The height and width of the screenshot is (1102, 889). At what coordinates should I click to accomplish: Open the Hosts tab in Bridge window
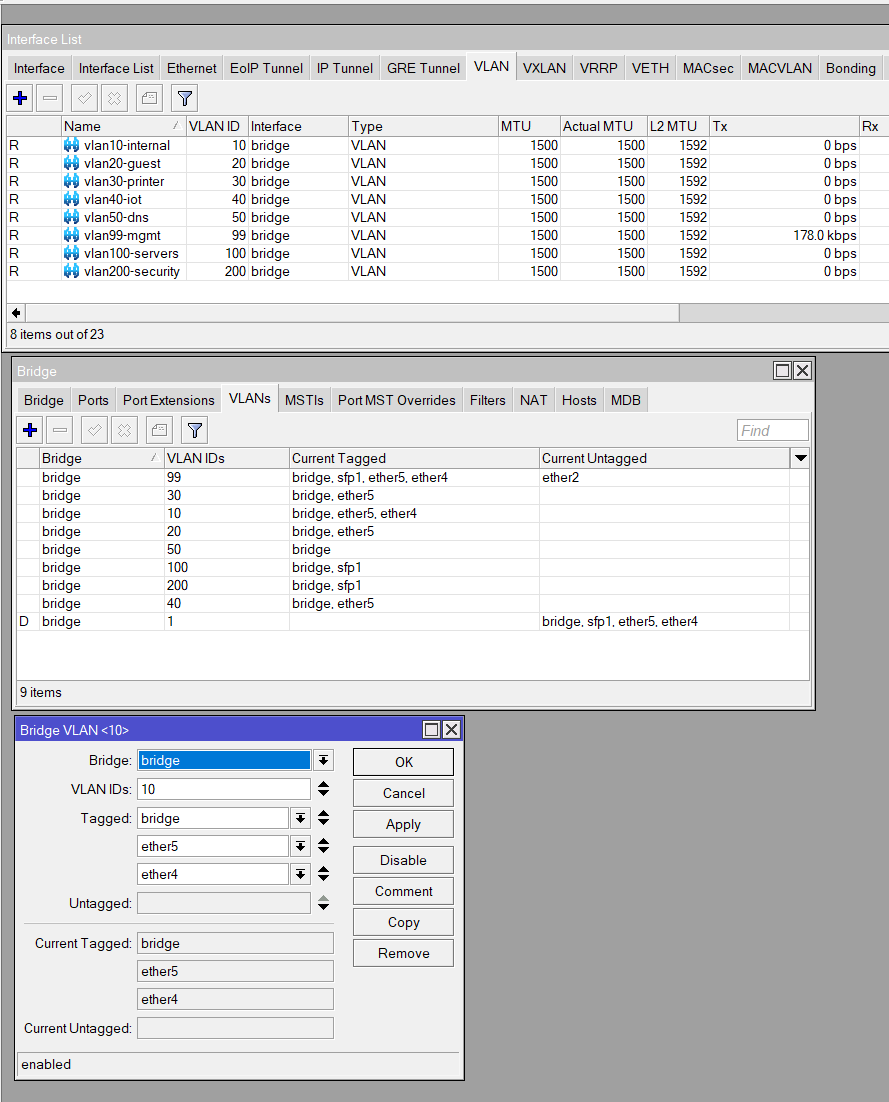[x=579, y=400]
